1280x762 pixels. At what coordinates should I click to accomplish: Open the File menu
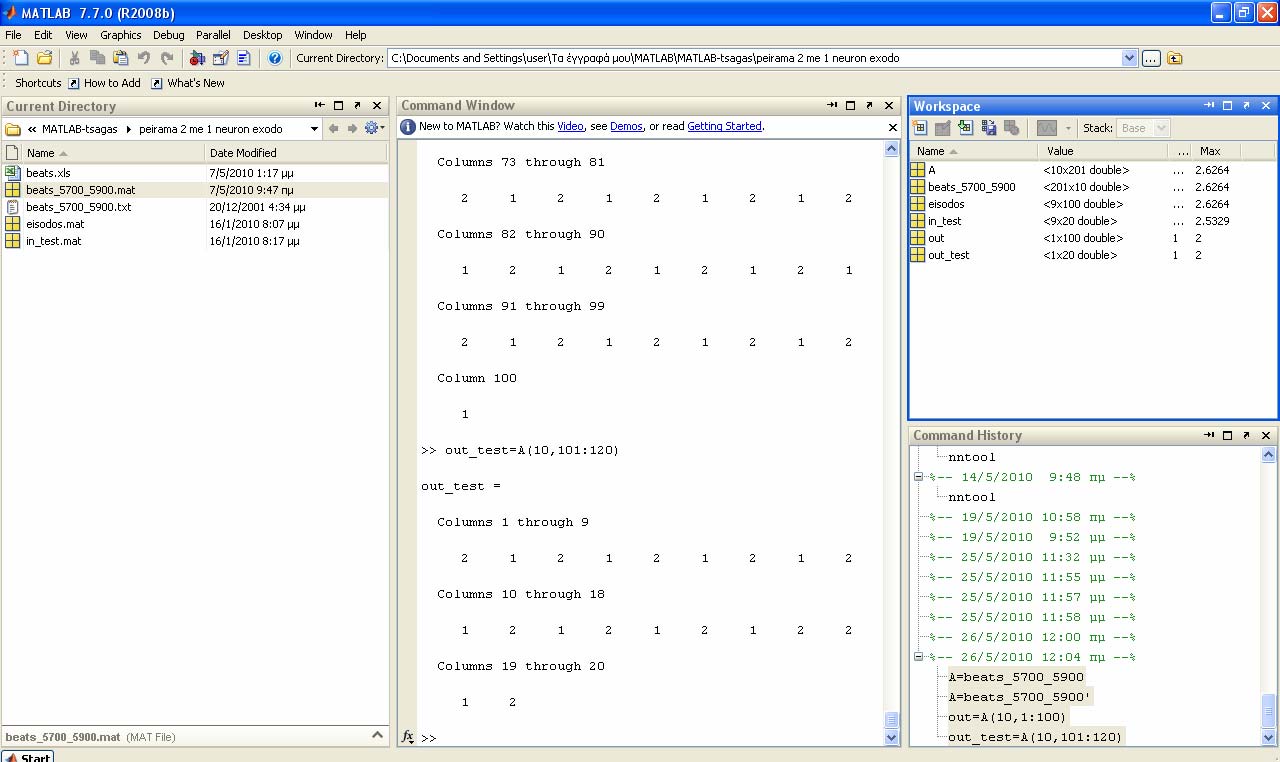click(13, 35)
